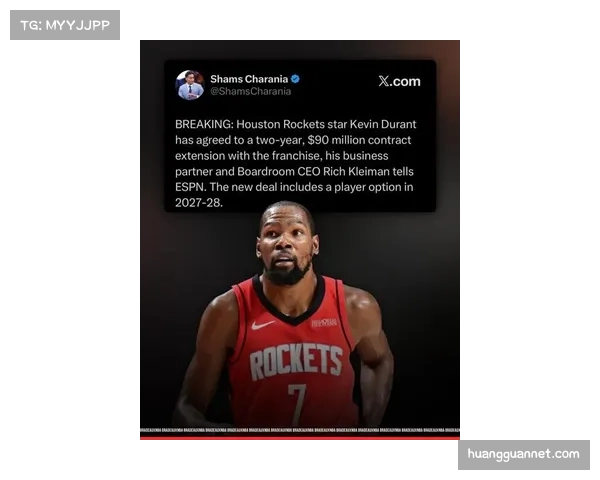Click the jersey number 7
Image resolution: width=600 pixels, height=480 pixels.
297,401
